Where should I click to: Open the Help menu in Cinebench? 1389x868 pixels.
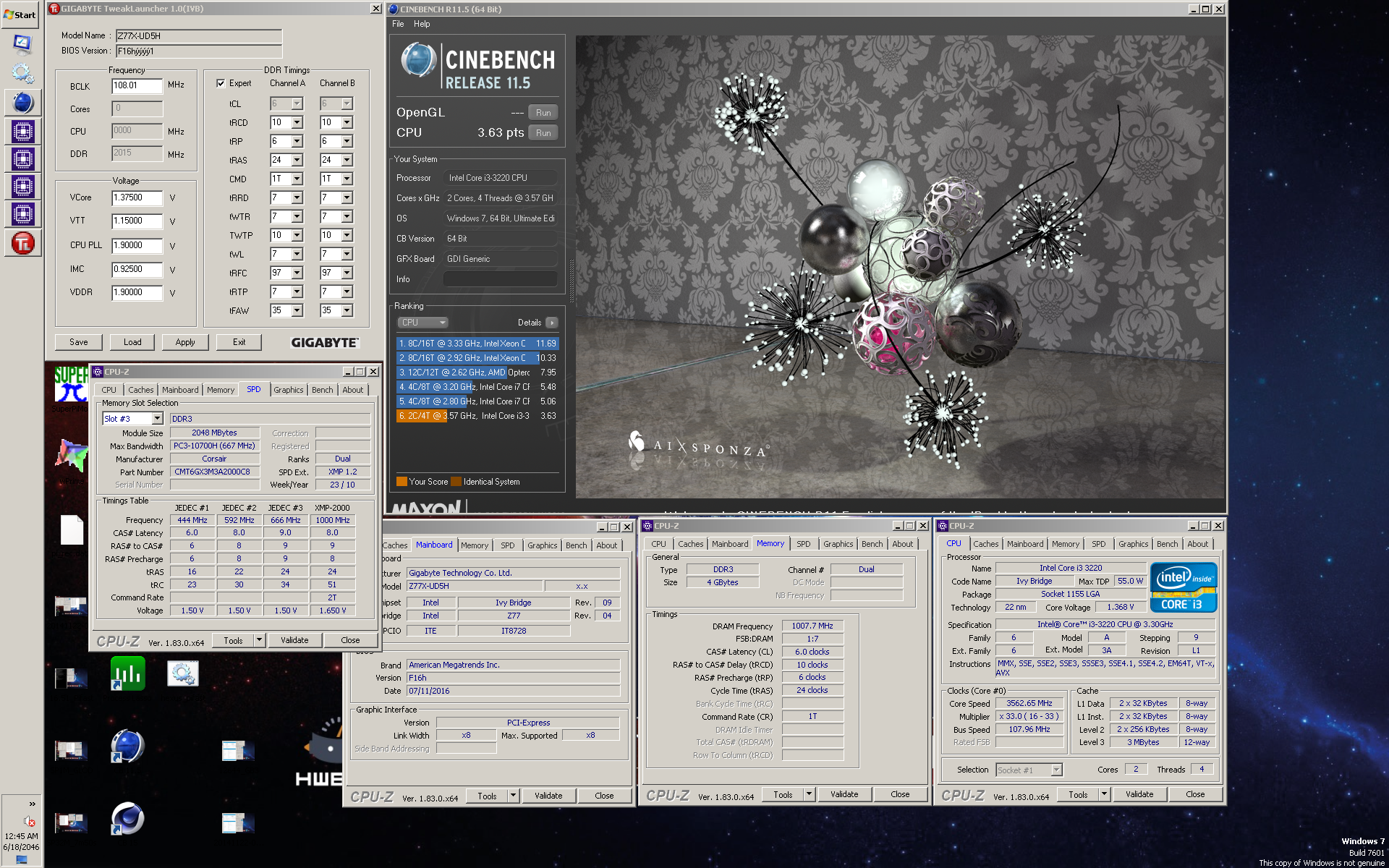coord(422,24)
